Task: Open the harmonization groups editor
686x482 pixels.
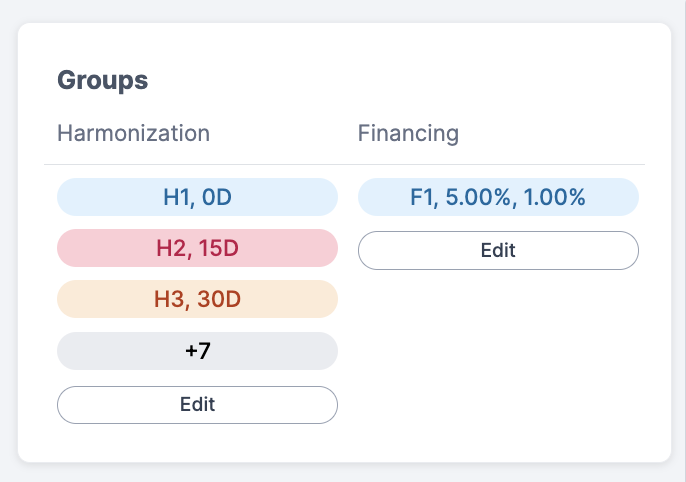Action: point(197,405)
